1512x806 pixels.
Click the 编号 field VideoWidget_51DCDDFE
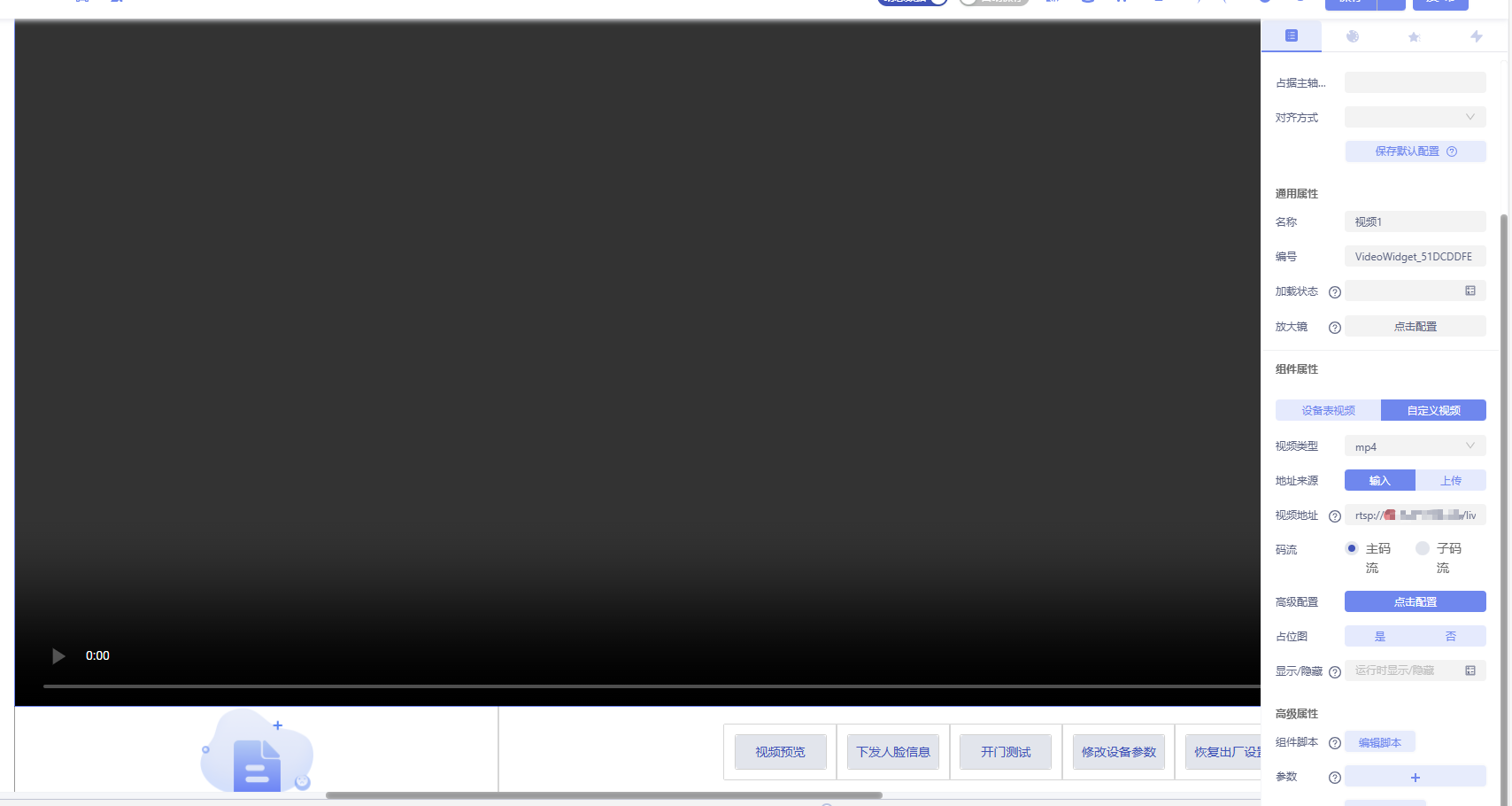click(1416, 256)
